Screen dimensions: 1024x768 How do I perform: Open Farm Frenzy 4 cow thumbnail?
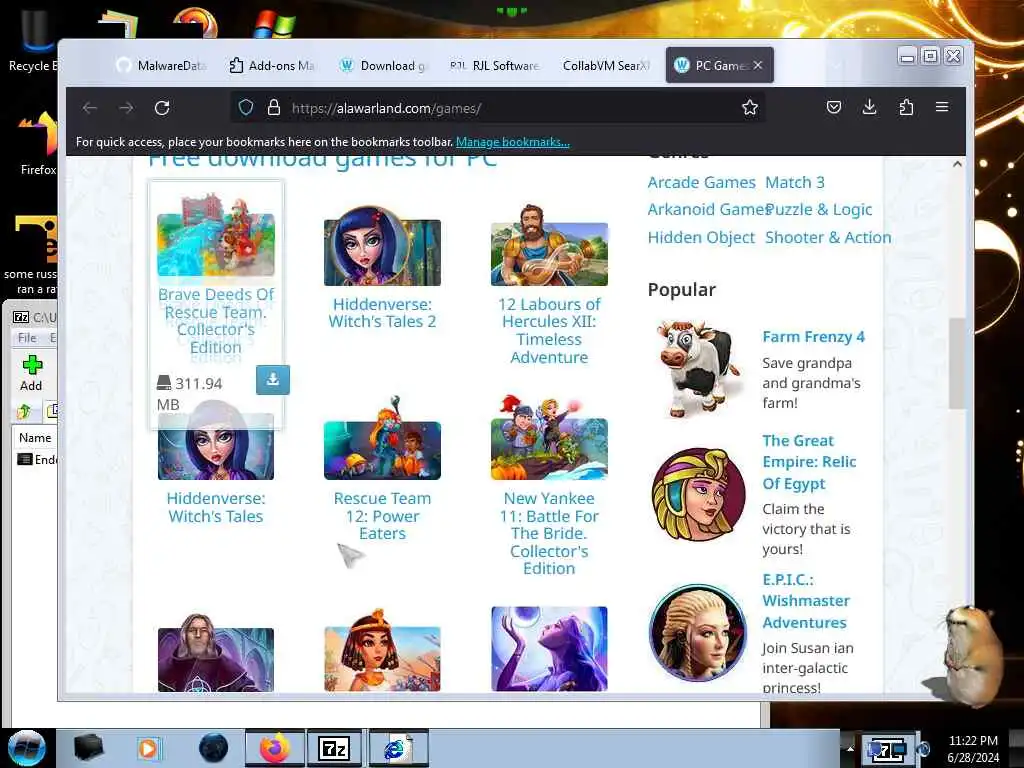699,368
